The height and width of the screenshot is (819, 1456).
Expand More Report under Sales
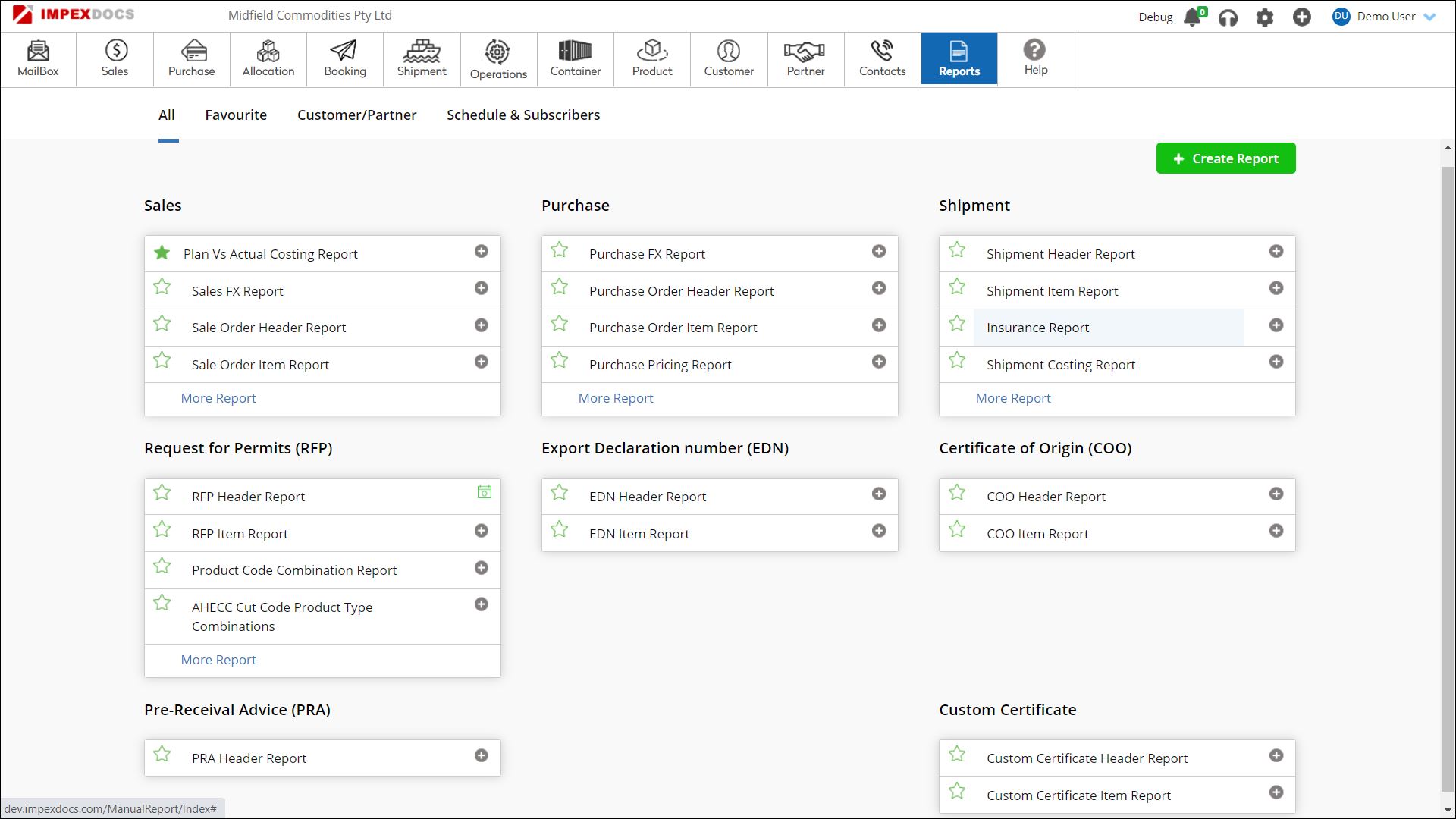point(218,398)
